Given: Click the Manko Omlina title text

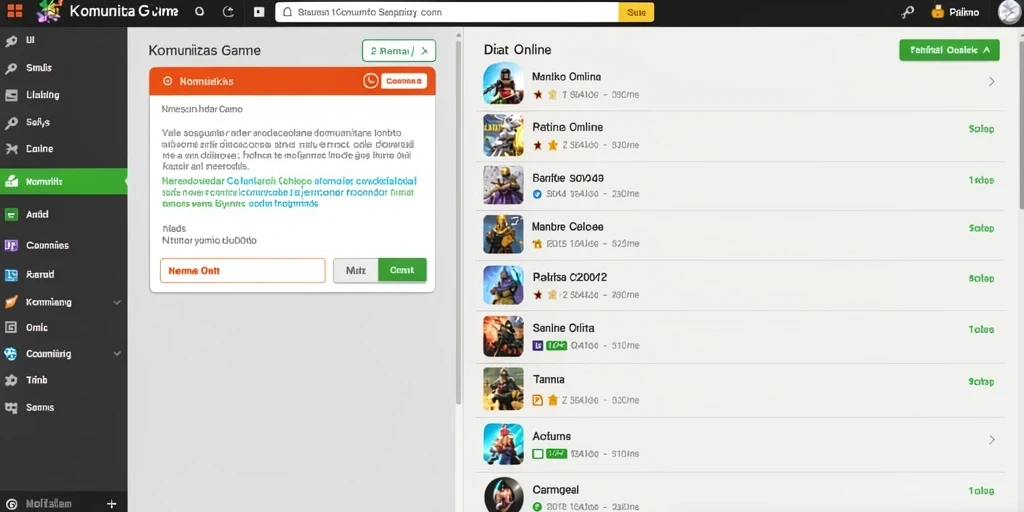Looking at the screenshot, I should click(x=566, y=76).
